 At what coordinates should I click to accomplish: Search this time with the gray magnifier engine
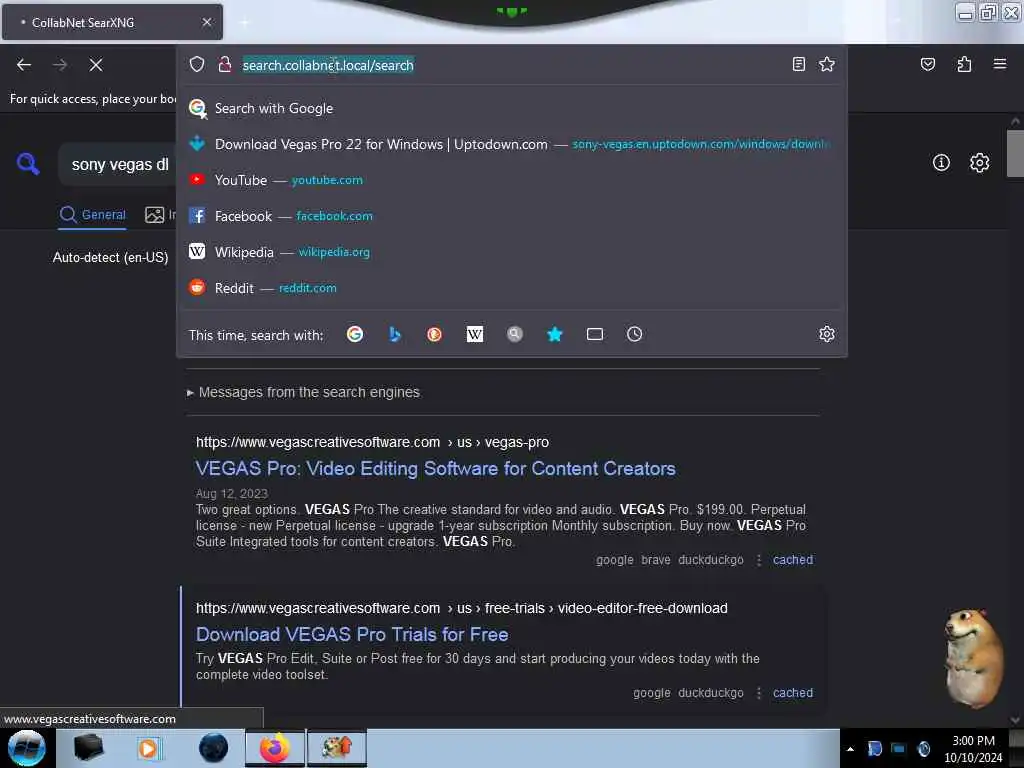(x=515, y=334)
